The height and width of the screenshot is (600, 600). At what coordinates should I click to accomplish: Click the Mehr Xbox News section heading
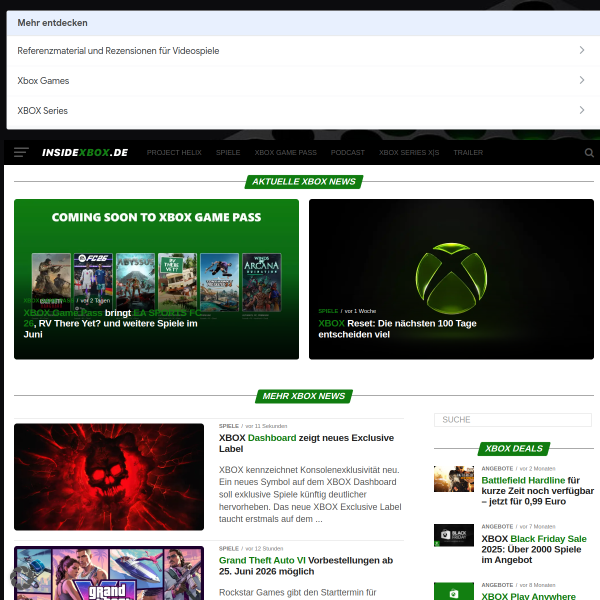pyautogui.click(x=304, y=396)
